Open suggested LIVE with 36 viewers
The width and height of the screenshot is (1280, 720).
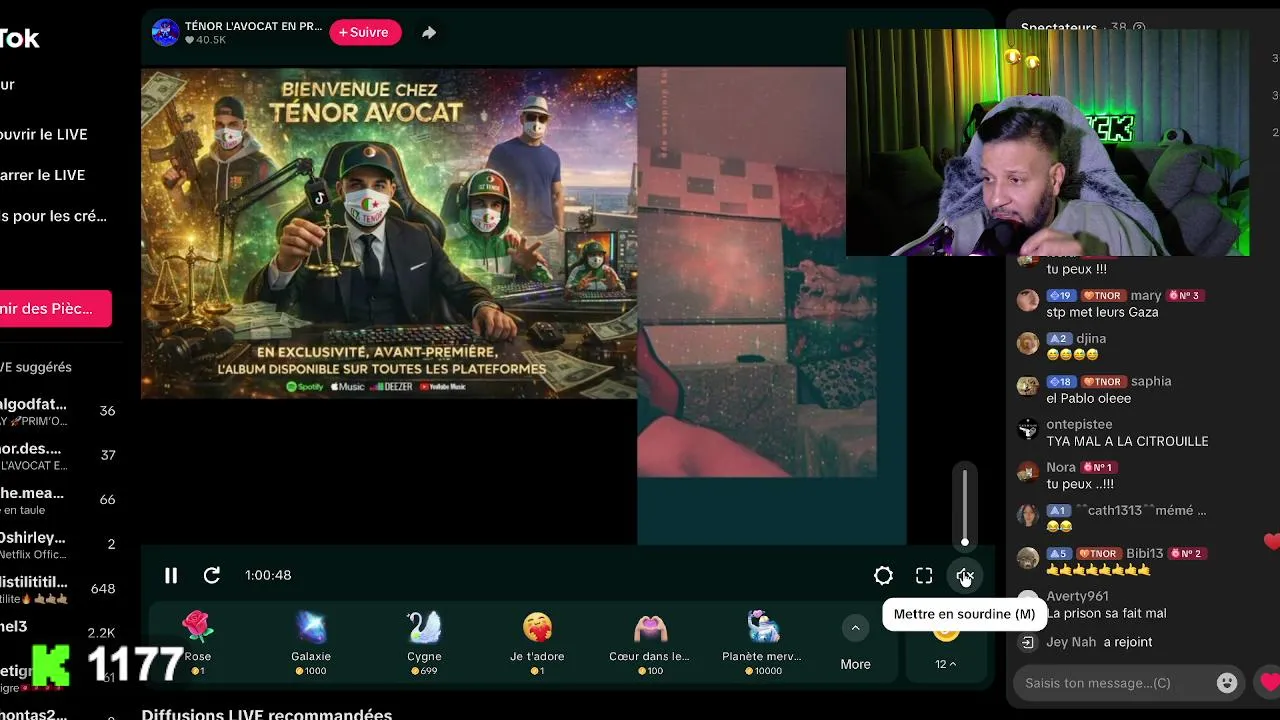(58, 411)
